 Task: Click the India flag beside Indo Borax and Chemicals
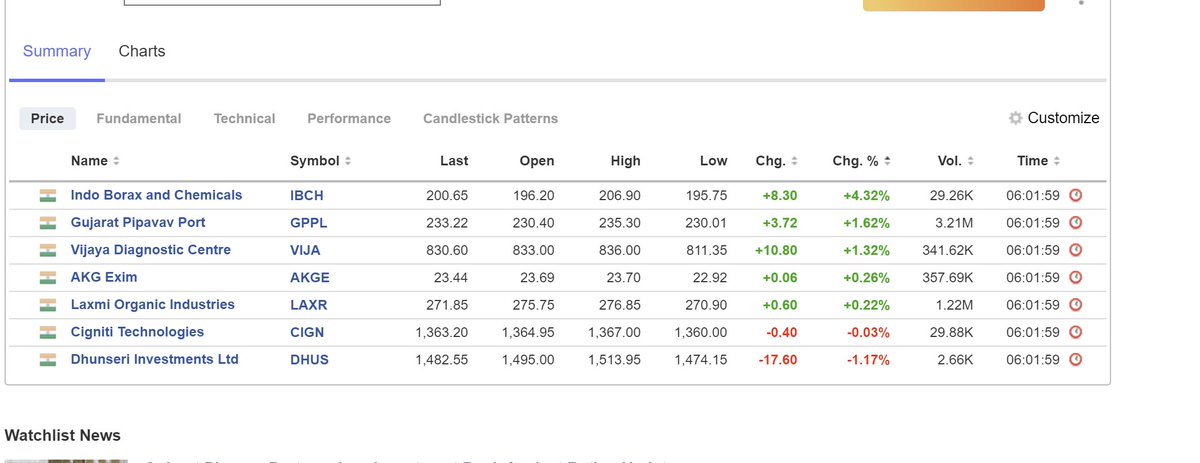pos(47,196)
